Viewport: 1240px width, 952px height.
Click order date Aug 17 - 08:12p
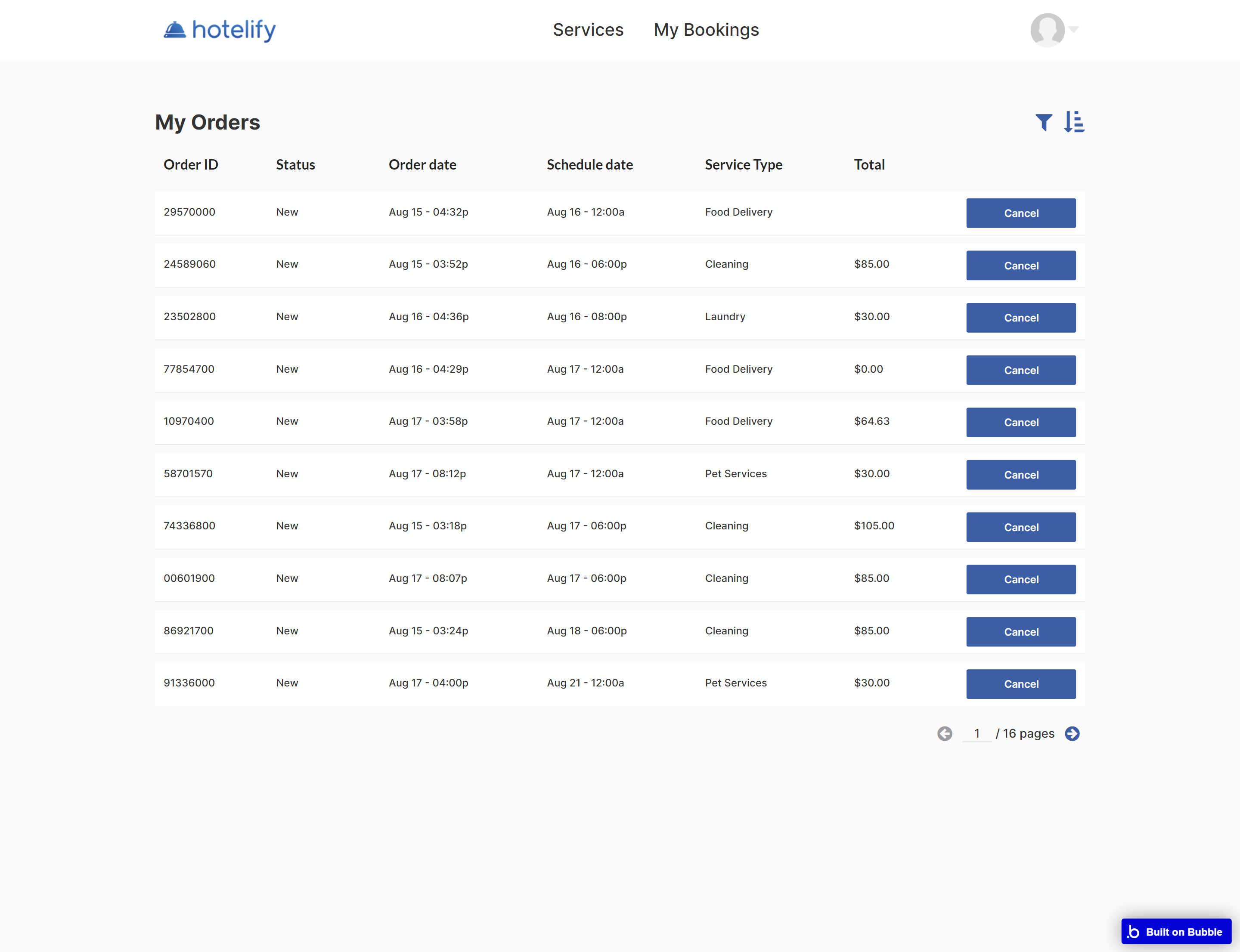click(427, 474)
